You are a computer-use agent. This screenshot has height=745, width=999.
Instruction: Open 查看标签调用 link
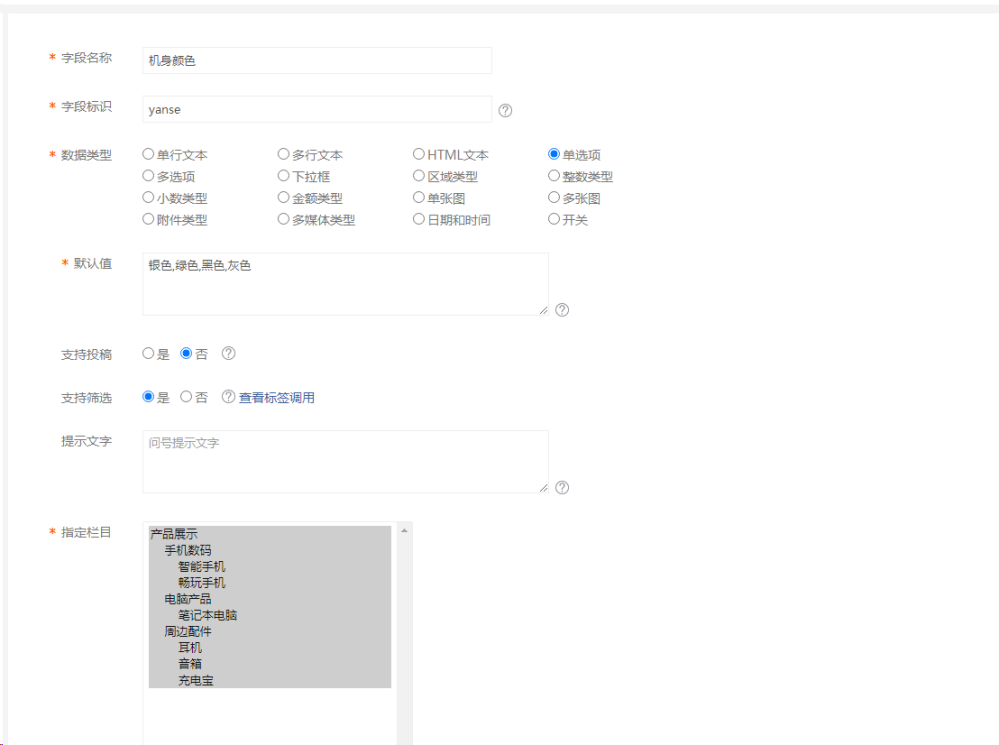pyautogui.click(x=277, y=398)
